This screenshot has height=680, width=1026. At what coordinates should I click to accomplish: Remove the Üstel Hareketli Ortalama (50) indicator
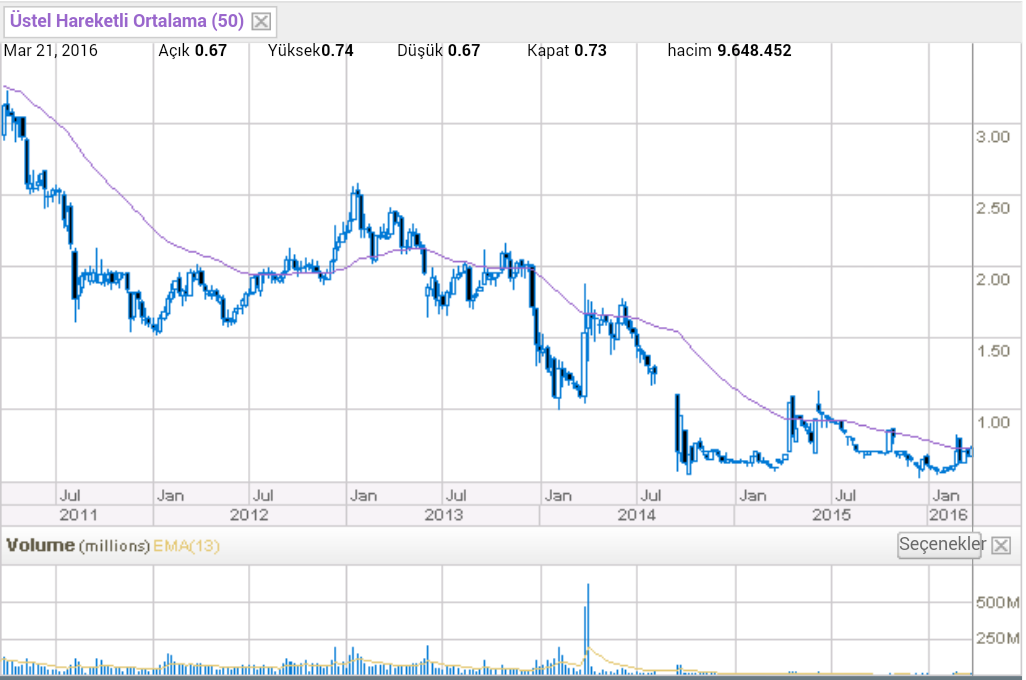(x=260, y=21)
